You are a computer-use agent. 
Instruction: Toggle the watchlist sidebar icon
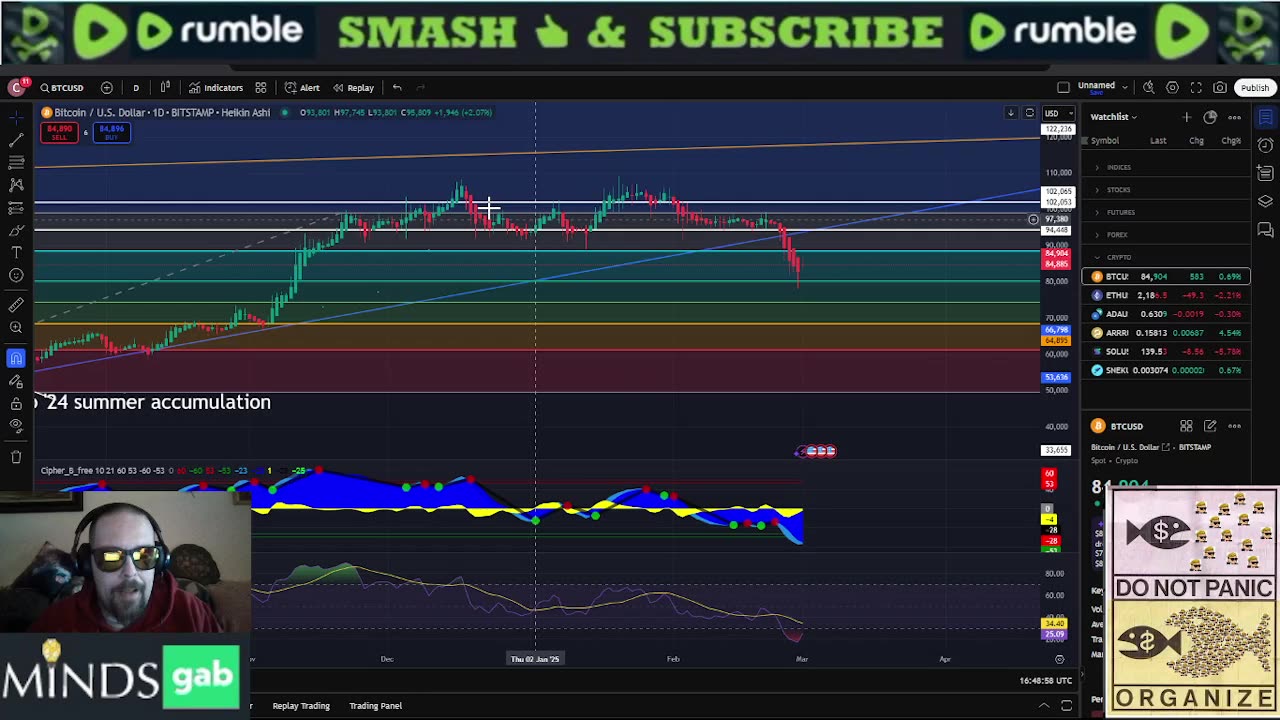point(1265,117)
